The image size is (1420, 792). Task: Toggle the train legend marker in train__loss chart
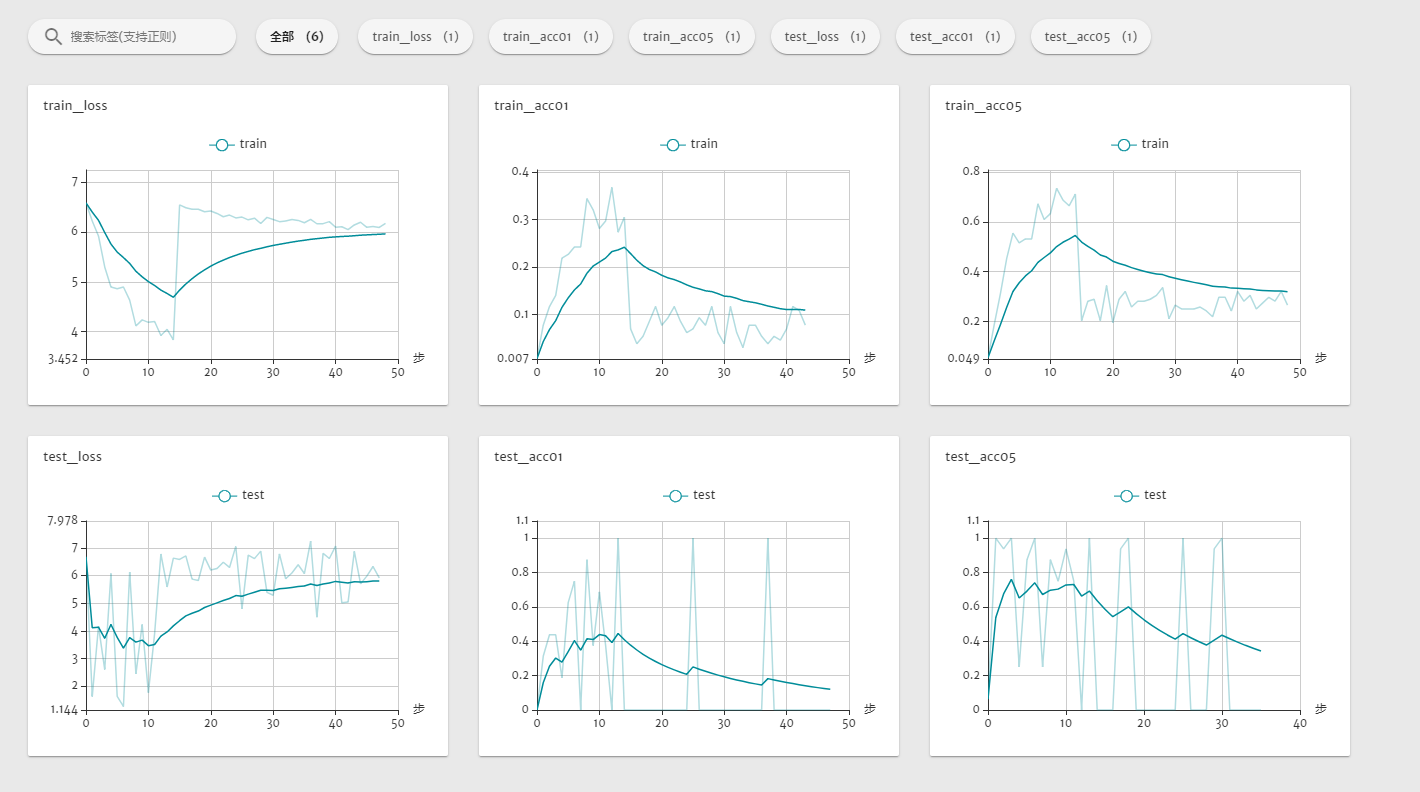pos(222,145)
